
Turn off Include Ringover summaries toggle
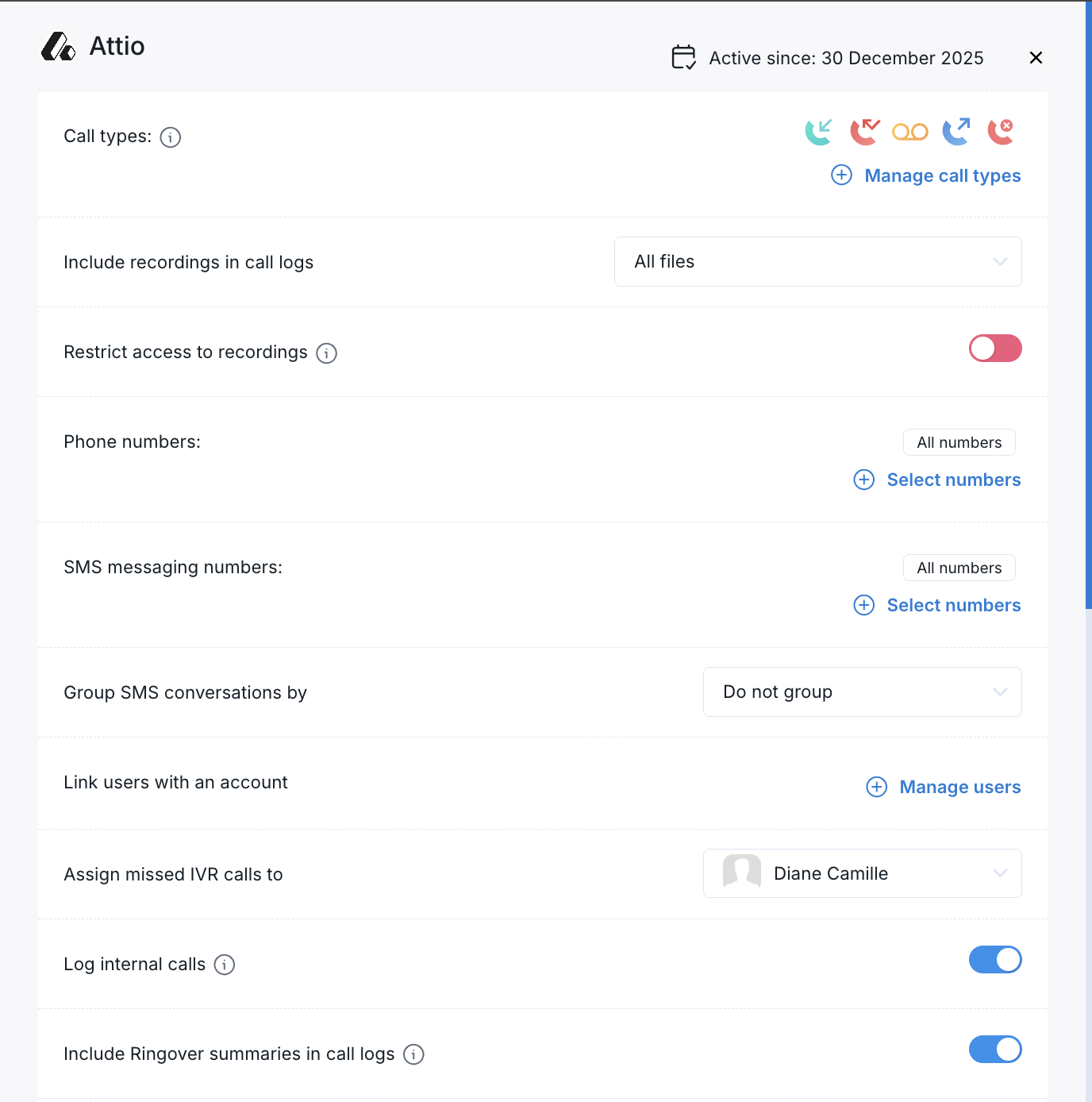click(994, 1050)
